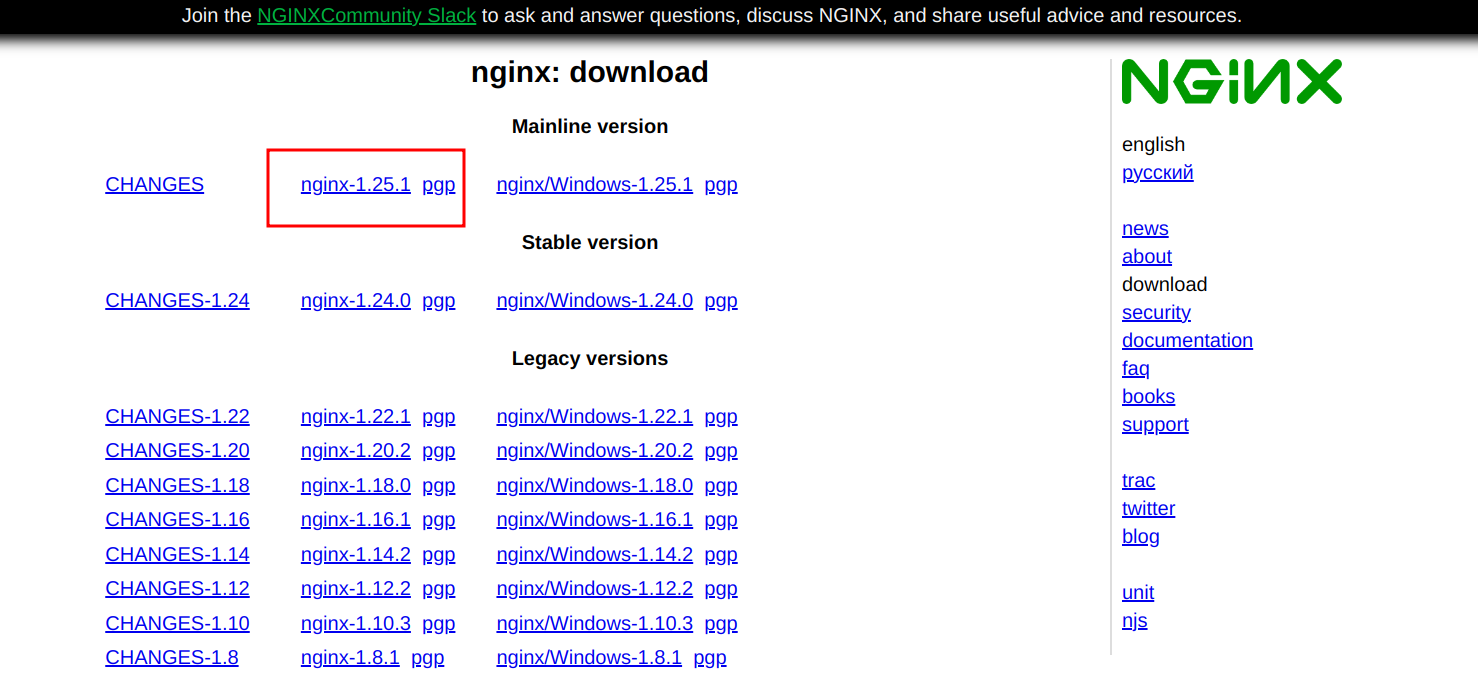
Task: Go to the news page
Action: (1145, 228)
